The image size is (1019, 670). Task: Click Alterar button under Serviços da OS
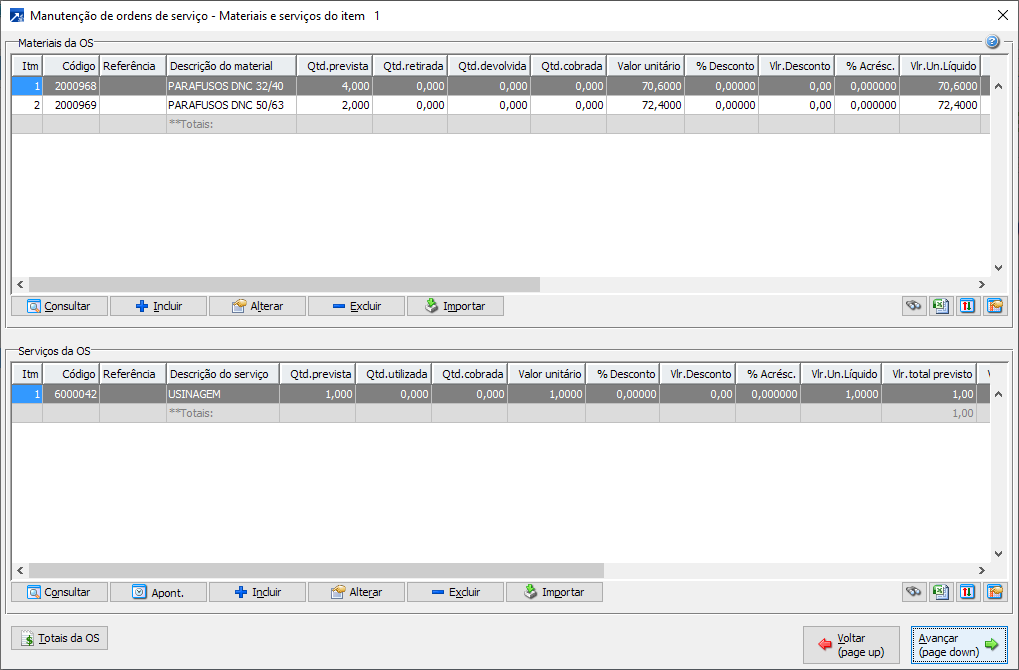[356, 592]
